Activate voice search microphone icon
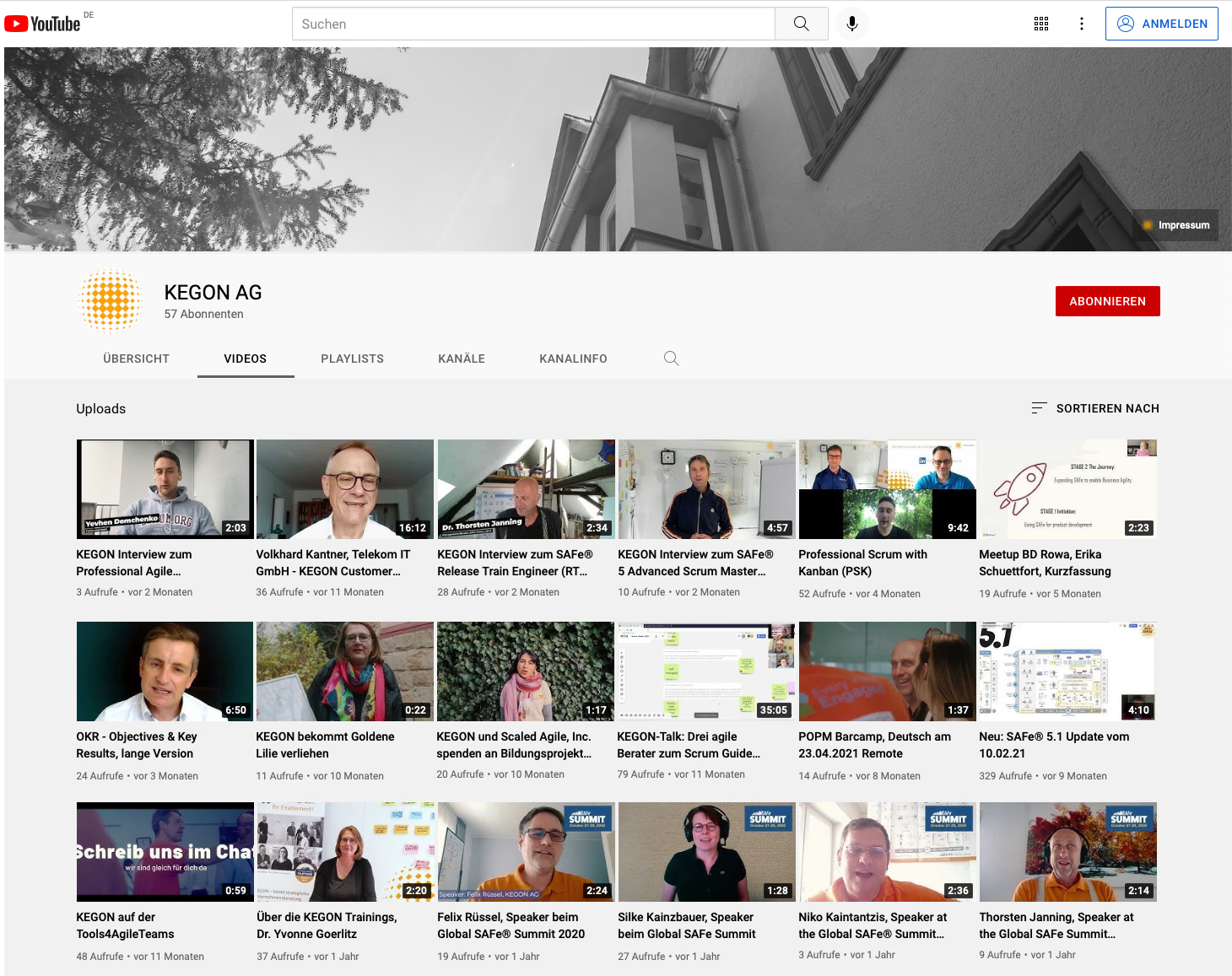The height and width of the screenshot is (976, 1232). coord(852,24)
